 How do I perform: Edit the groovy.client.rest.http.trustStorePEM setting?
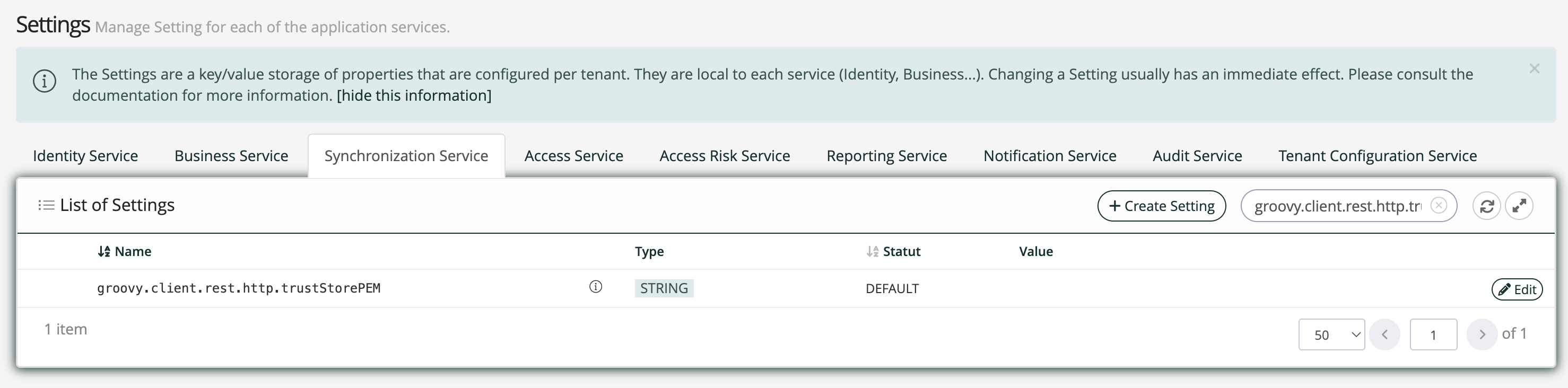1517,289
